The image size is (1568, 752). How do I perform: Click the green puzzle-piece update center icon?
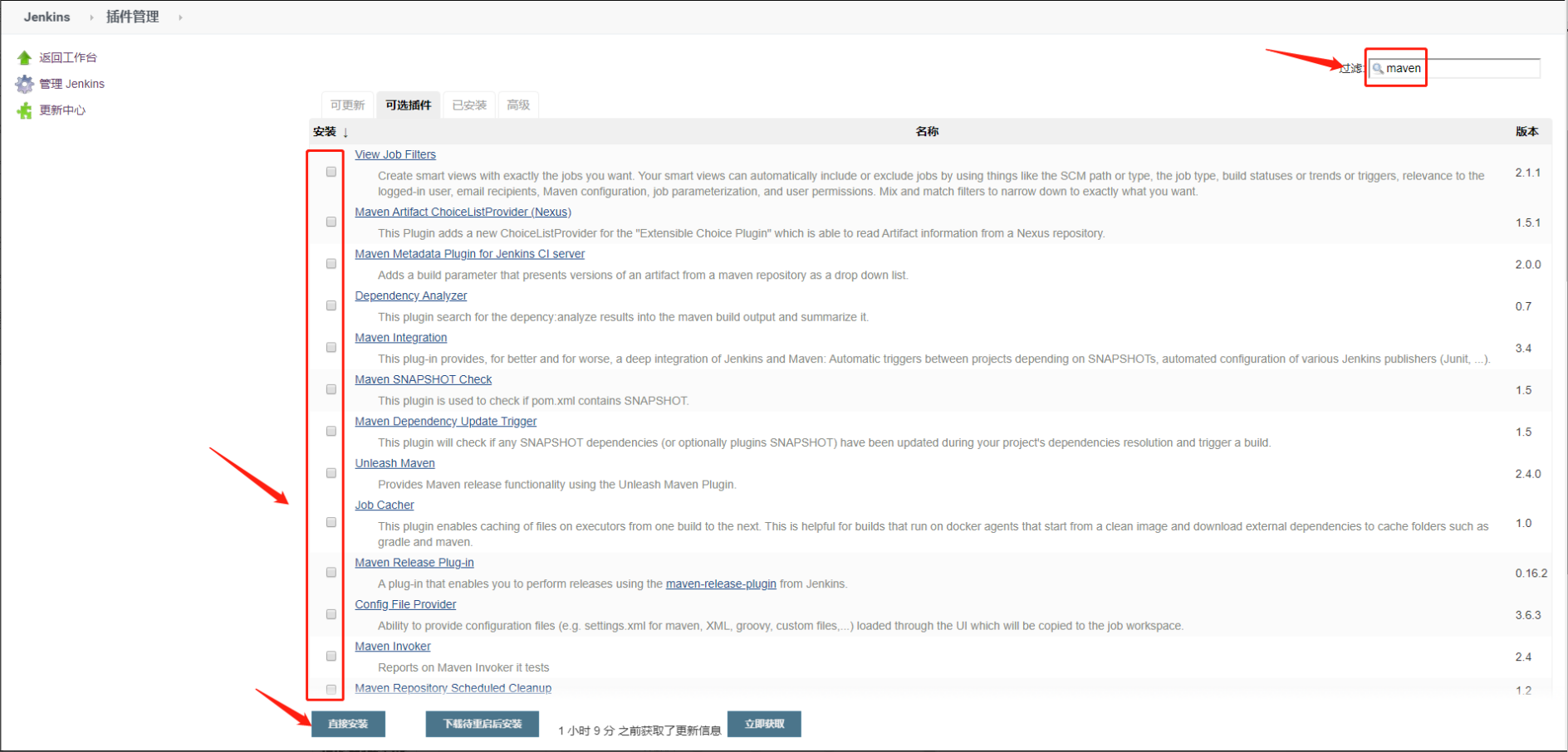pos(24,110)
